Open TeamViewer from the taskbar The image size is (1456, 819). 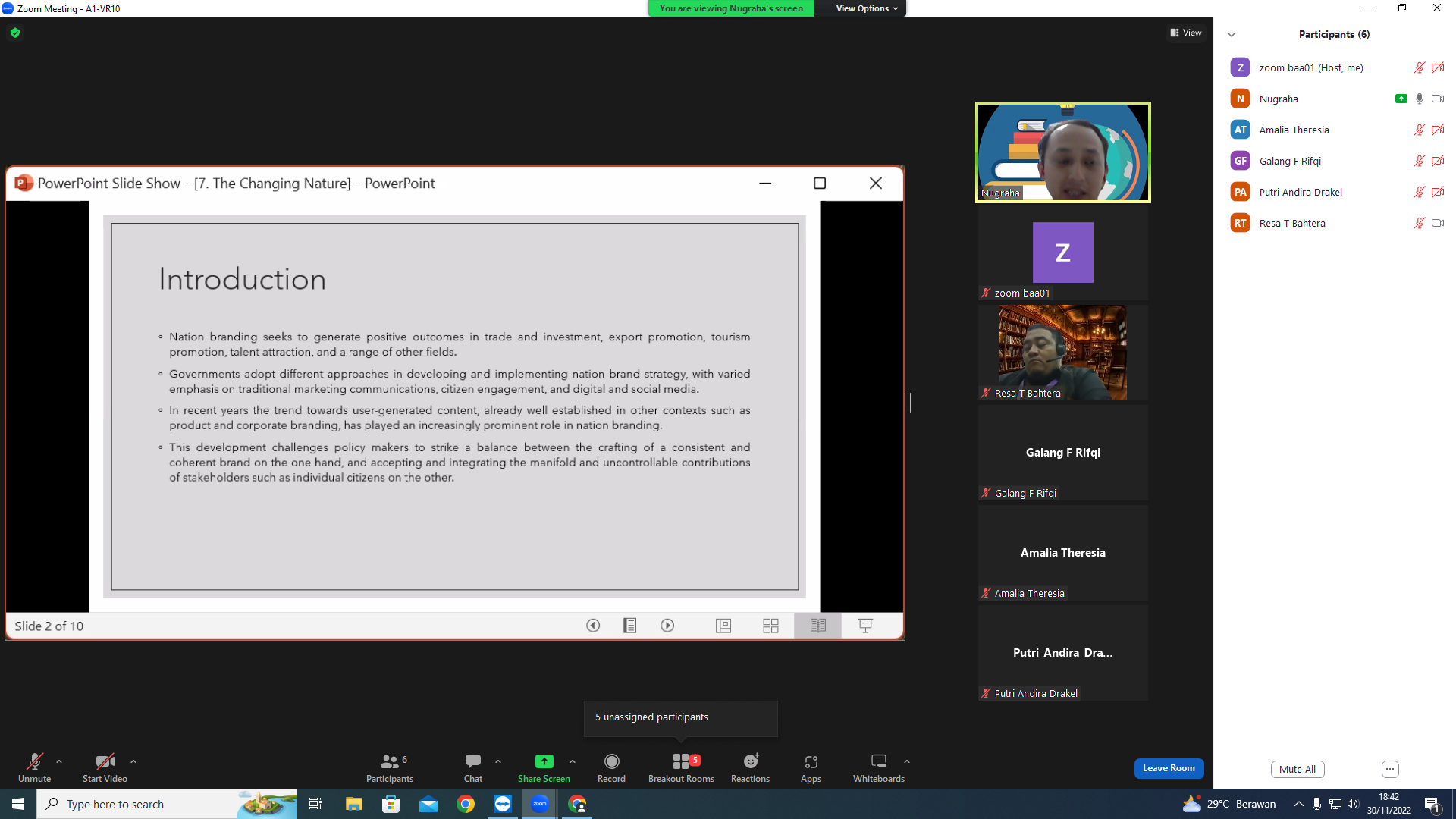click(x=503, y=804)
